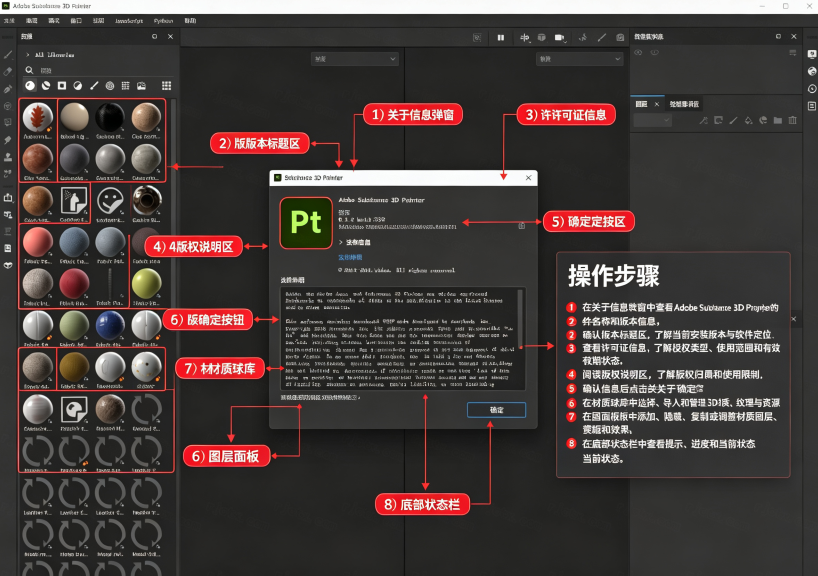Open the 窗口 menu in menu bar
818x576 pixels.
point(76,21)
